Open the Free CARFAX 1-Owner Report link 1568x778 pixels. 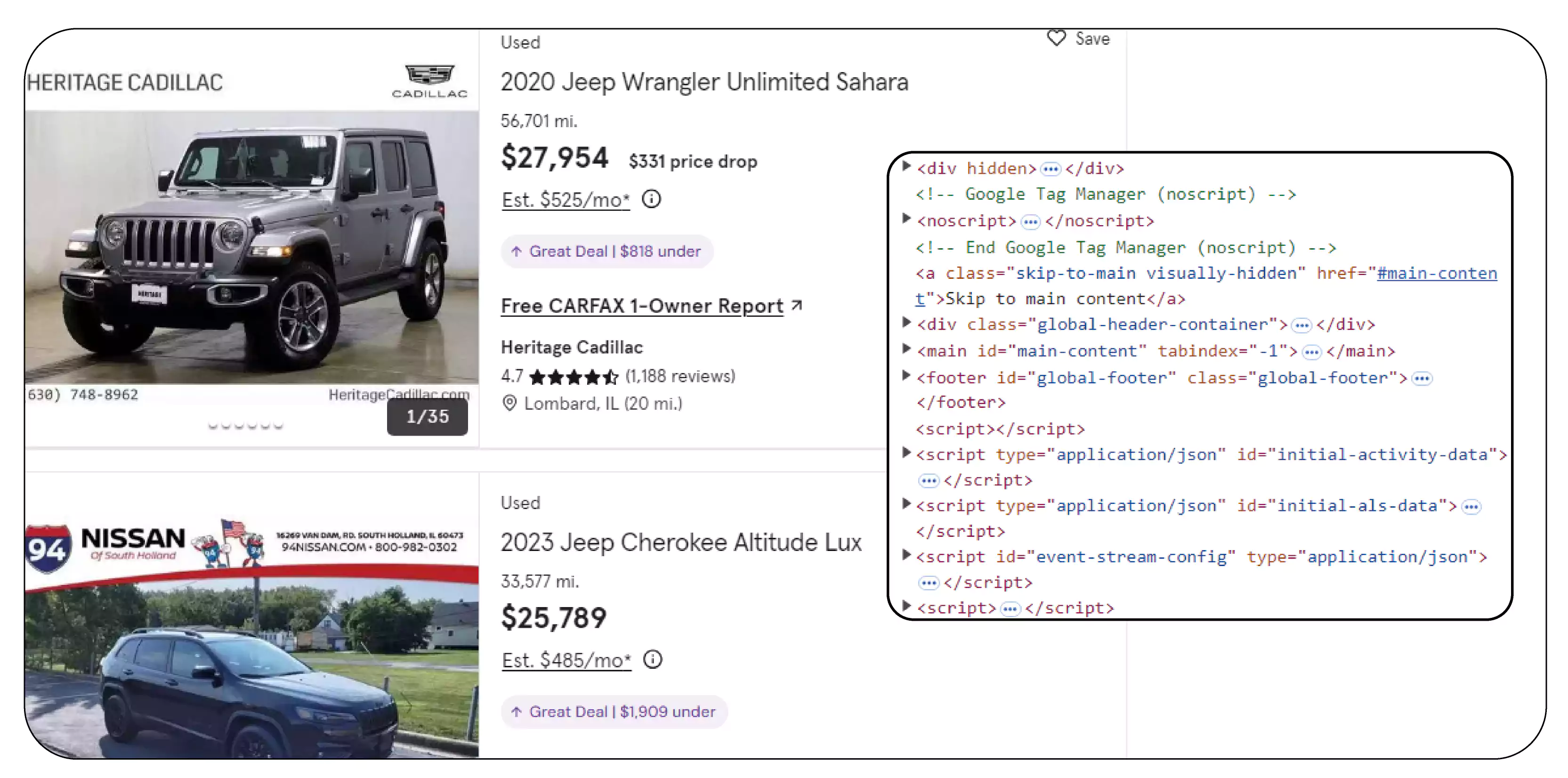pos(642,306)
